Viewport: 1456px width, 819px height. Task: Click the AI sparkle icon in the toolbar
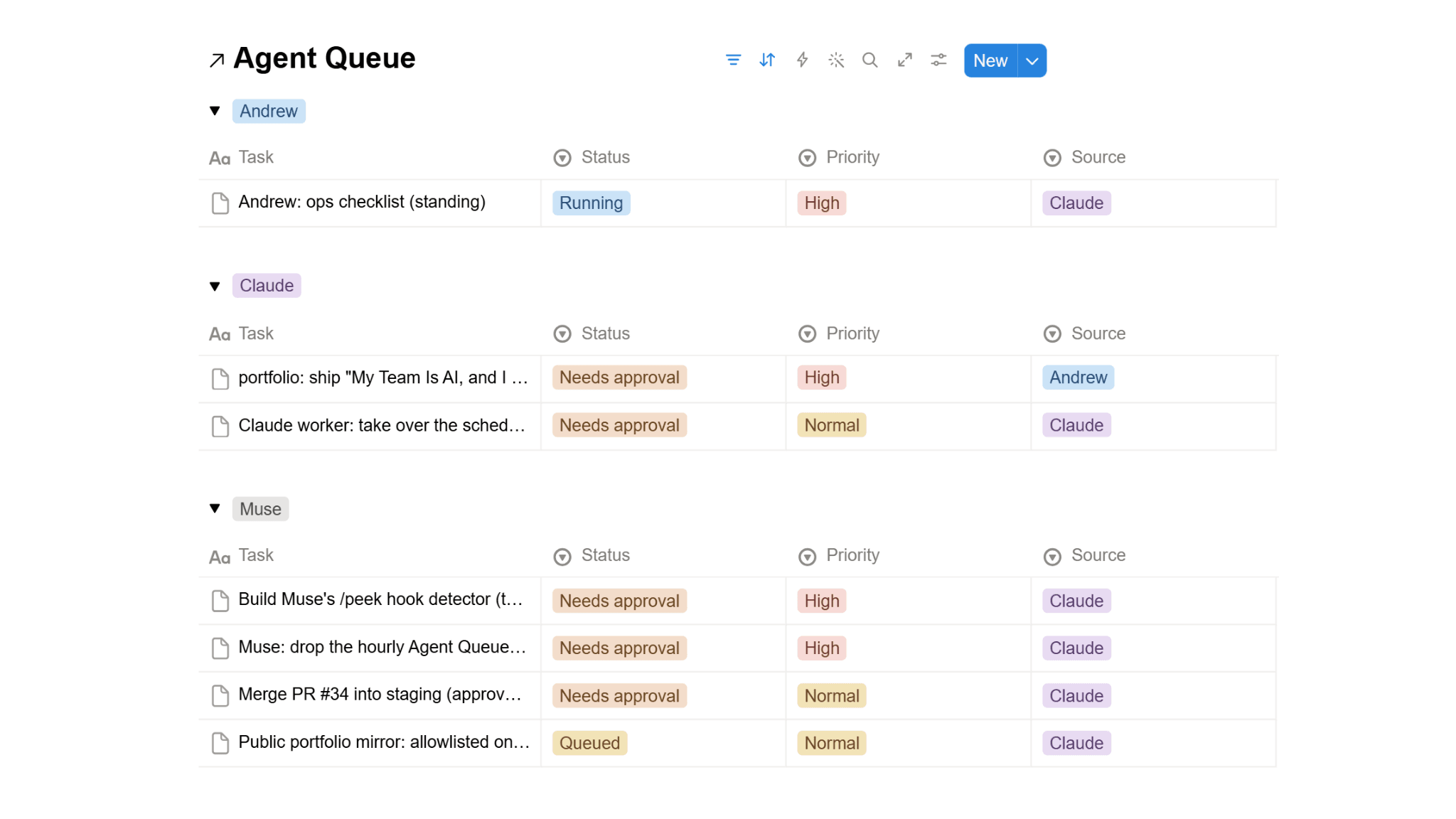click(836, 60)
